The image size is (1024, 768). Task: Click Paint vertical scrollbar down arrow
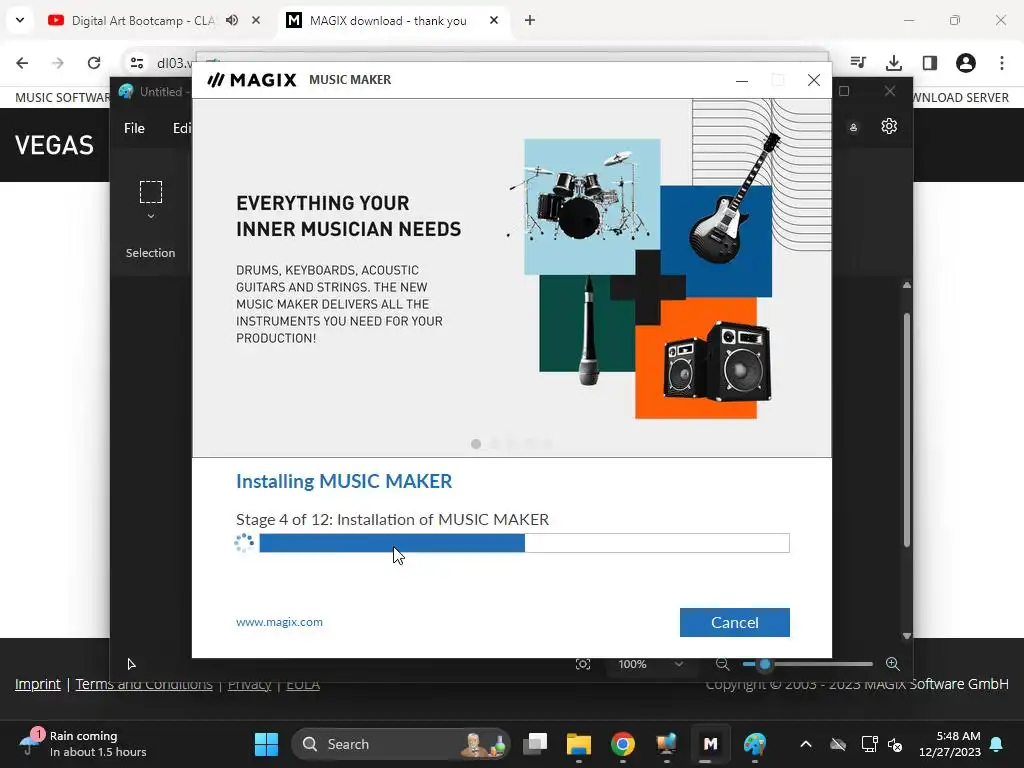tap(906, 636)
